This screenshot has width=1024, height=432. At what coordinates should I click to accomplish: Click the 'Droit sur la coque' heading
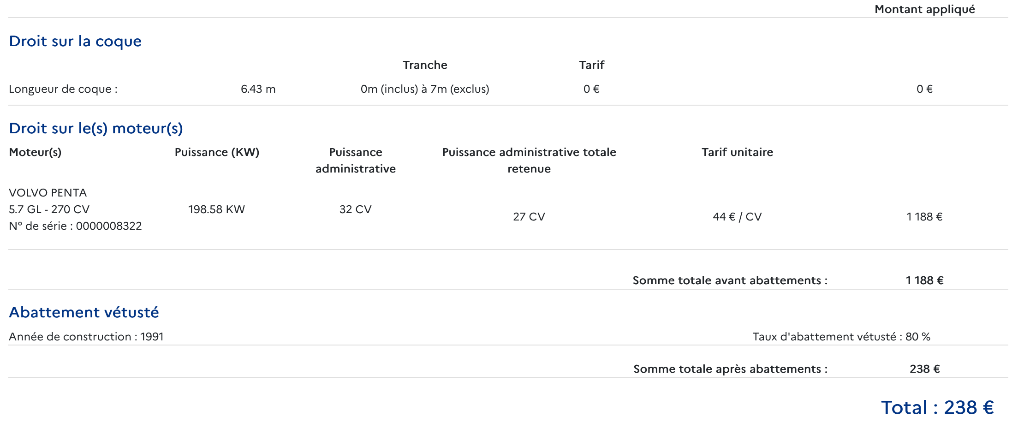(75, 41)
